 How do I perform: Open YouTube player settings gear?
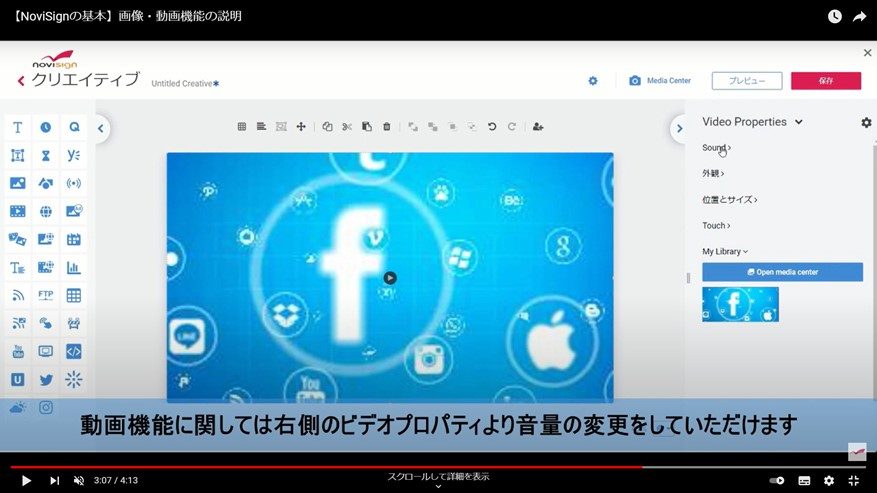[829, 480]
